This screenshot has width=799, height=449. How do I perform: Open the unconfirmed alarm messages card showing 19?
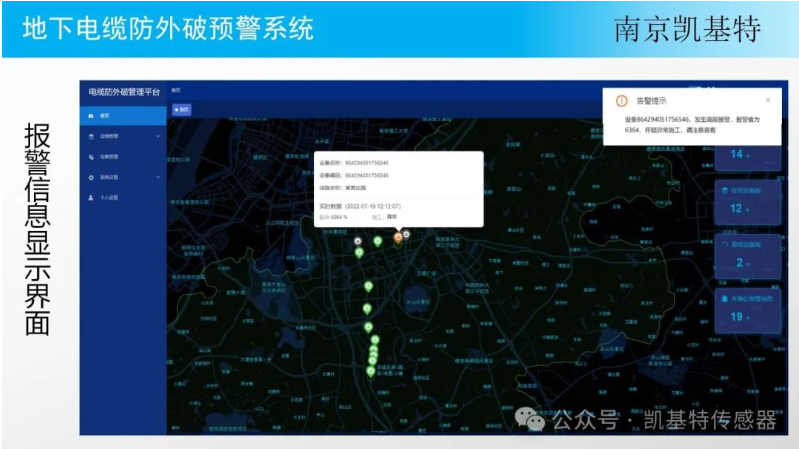tap(748, 310)
